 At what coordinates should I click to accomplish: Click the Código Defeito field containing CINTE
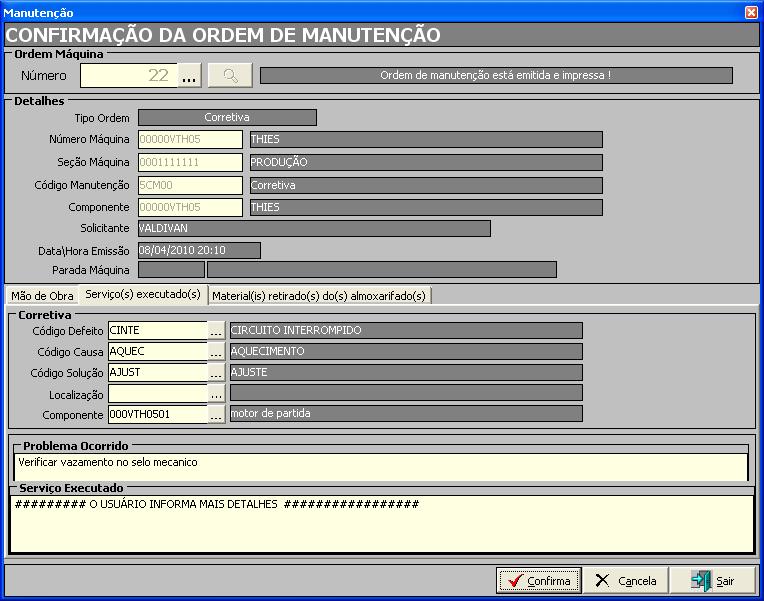coord(157,330)
